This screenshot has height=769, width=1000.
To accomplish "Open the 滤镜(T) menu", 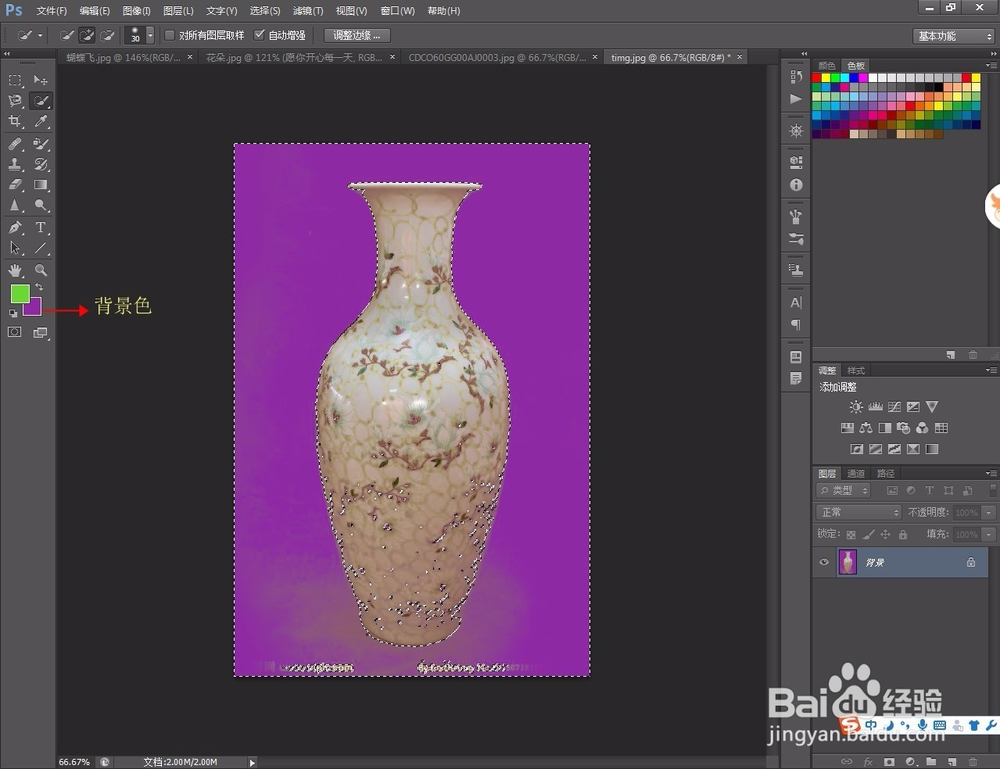I will [x=308, y=11].
